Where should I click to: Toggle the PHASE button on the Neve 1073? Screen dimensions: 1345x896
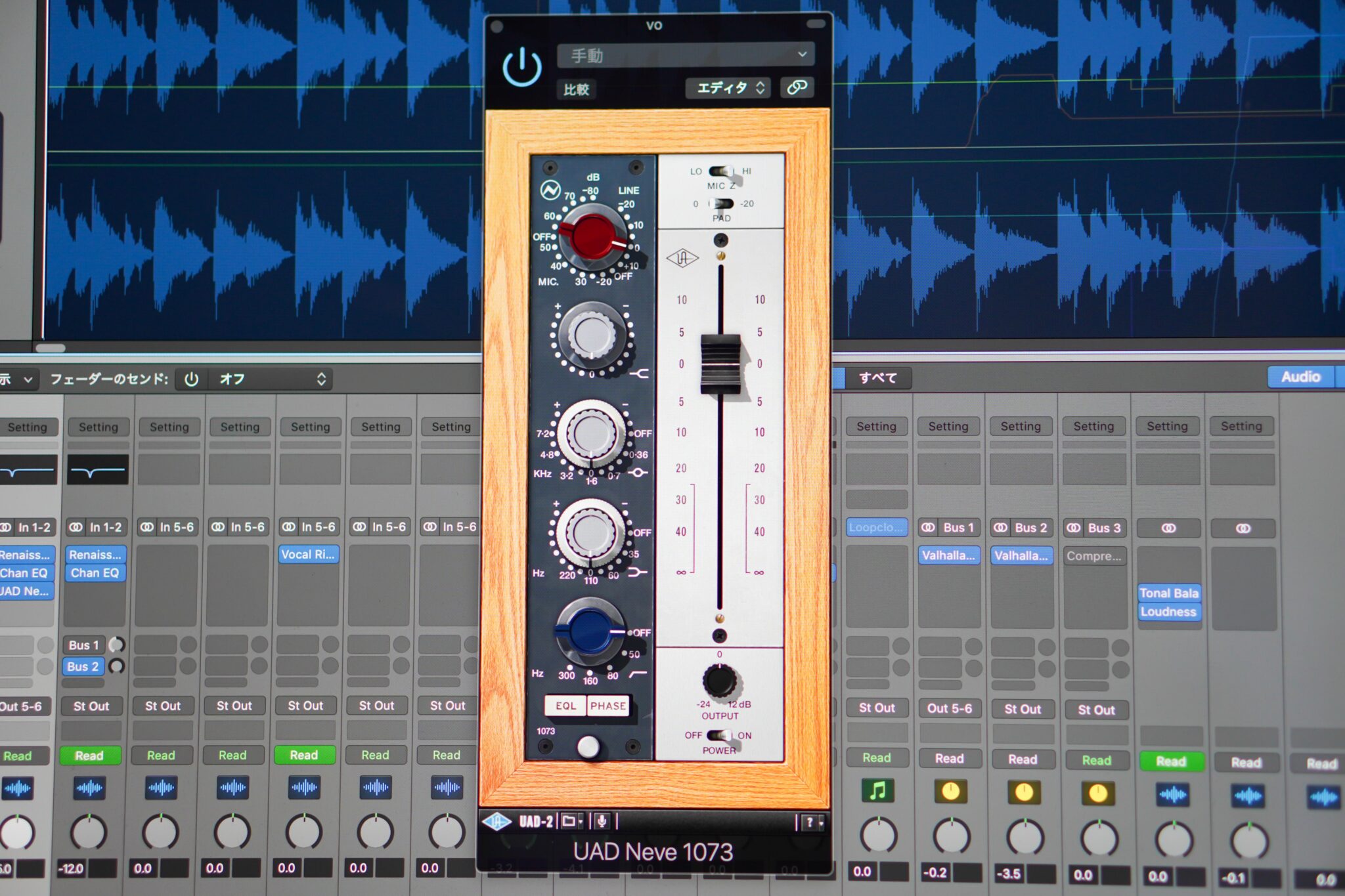[x=608, y=706]
